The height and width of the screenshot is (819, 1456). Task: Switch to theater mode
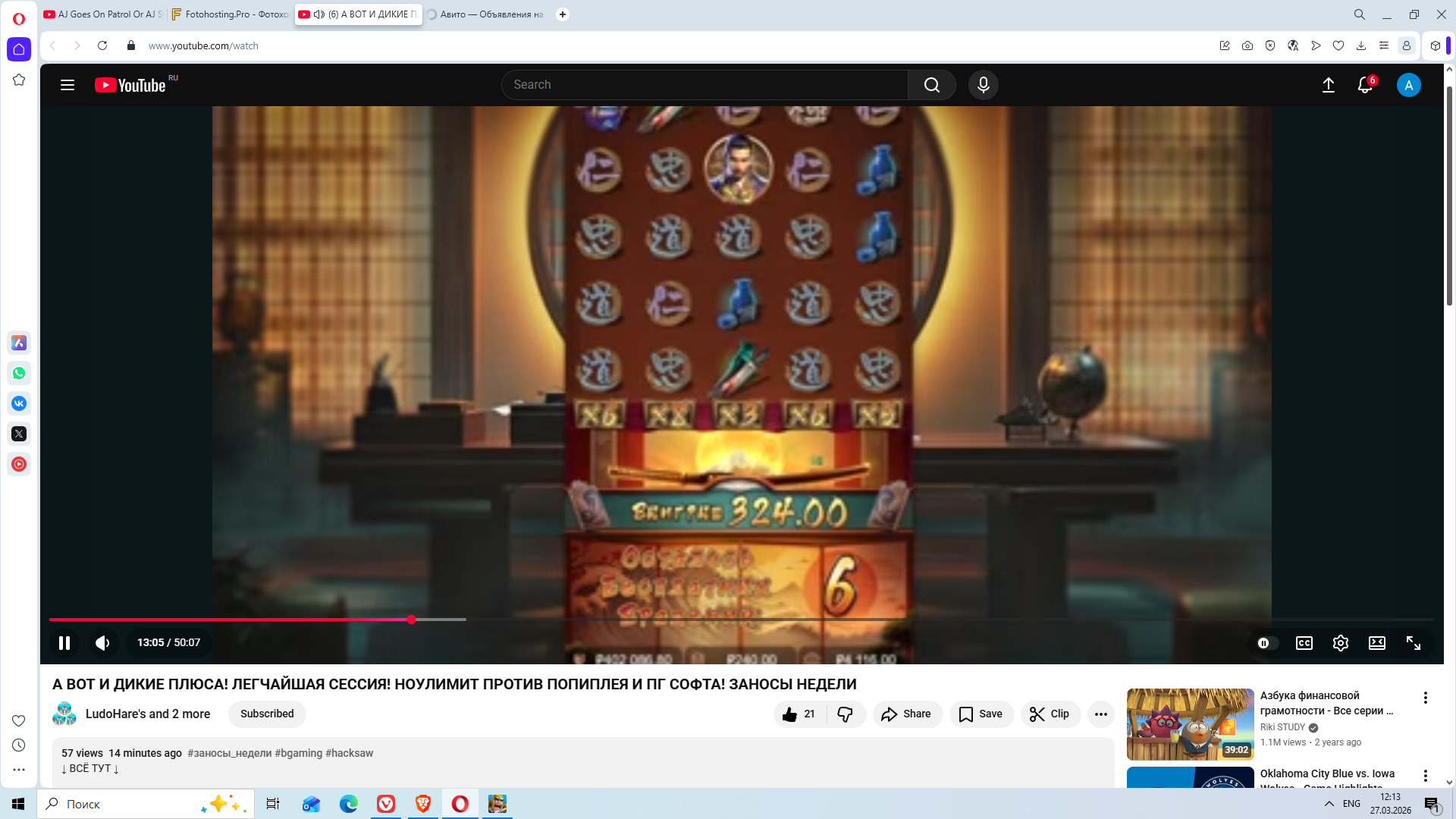1376,643
